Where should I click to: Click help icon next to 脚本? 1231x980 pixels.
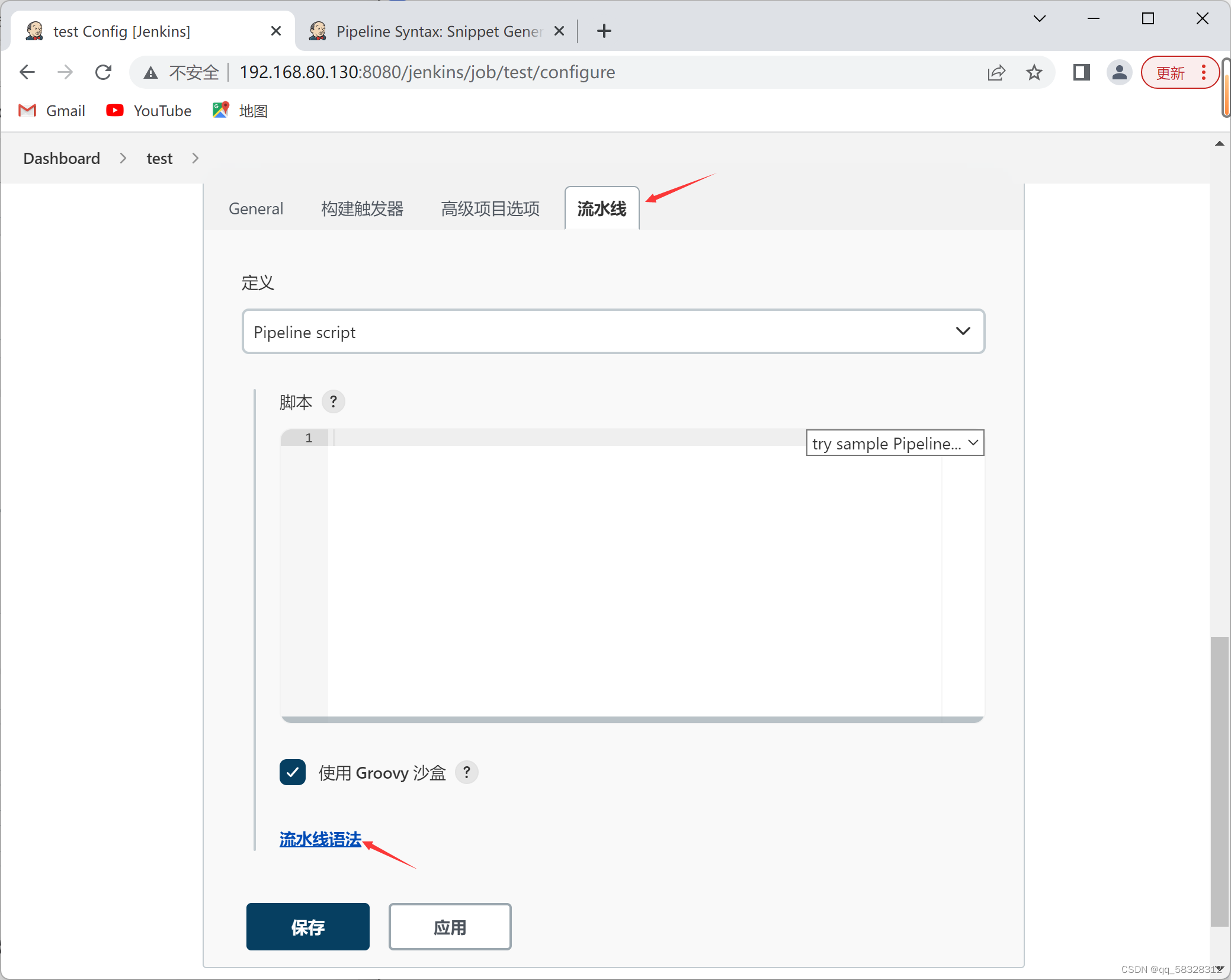click(334, 402)
